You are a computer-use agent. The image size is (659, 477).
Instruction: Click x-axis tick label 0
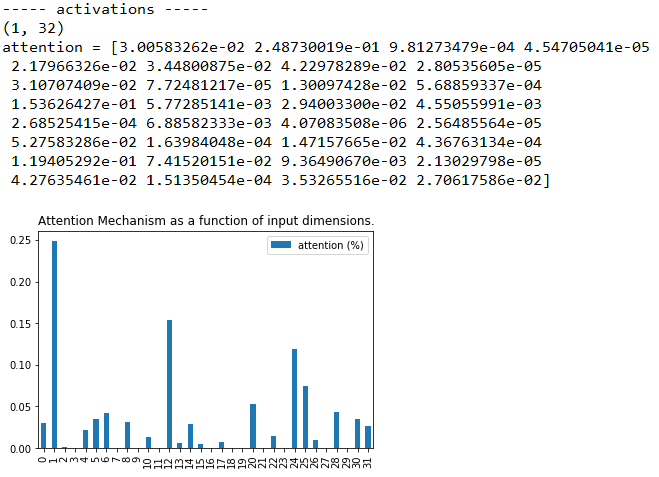pyautogui.click(x=43, y=459)
